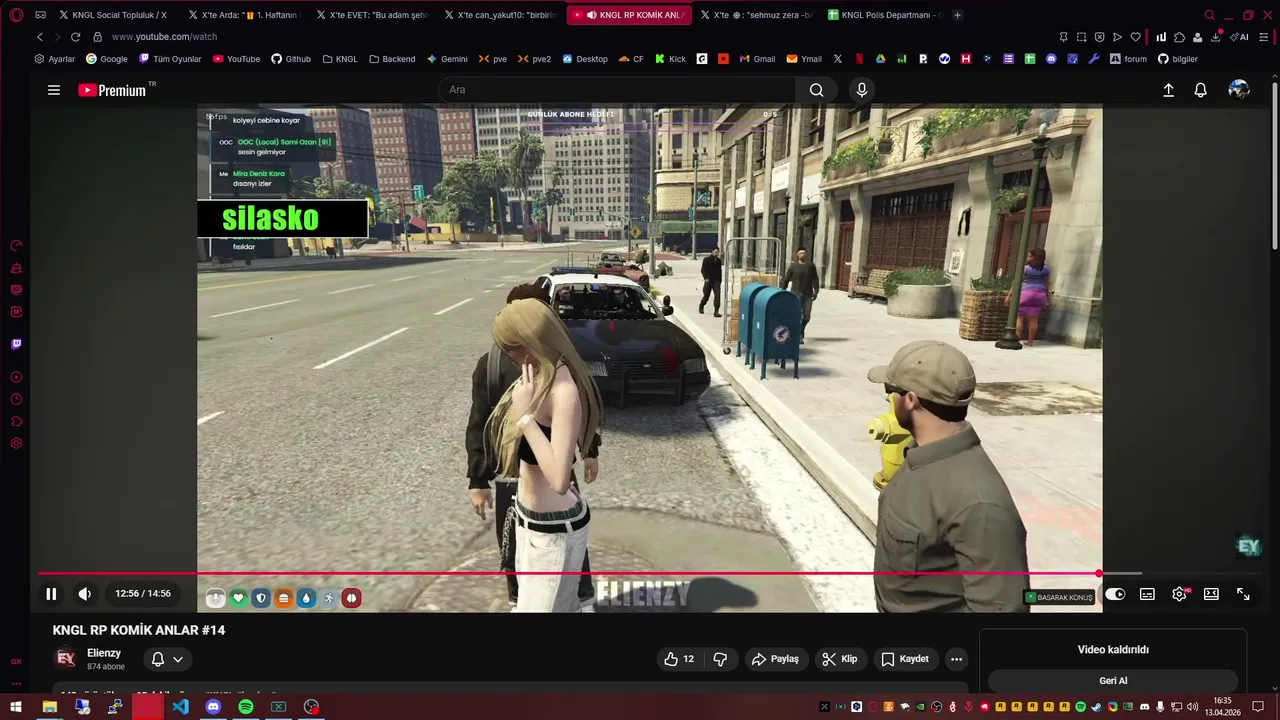
Task: Open the forum bookmark
Action: (1128, 59)
